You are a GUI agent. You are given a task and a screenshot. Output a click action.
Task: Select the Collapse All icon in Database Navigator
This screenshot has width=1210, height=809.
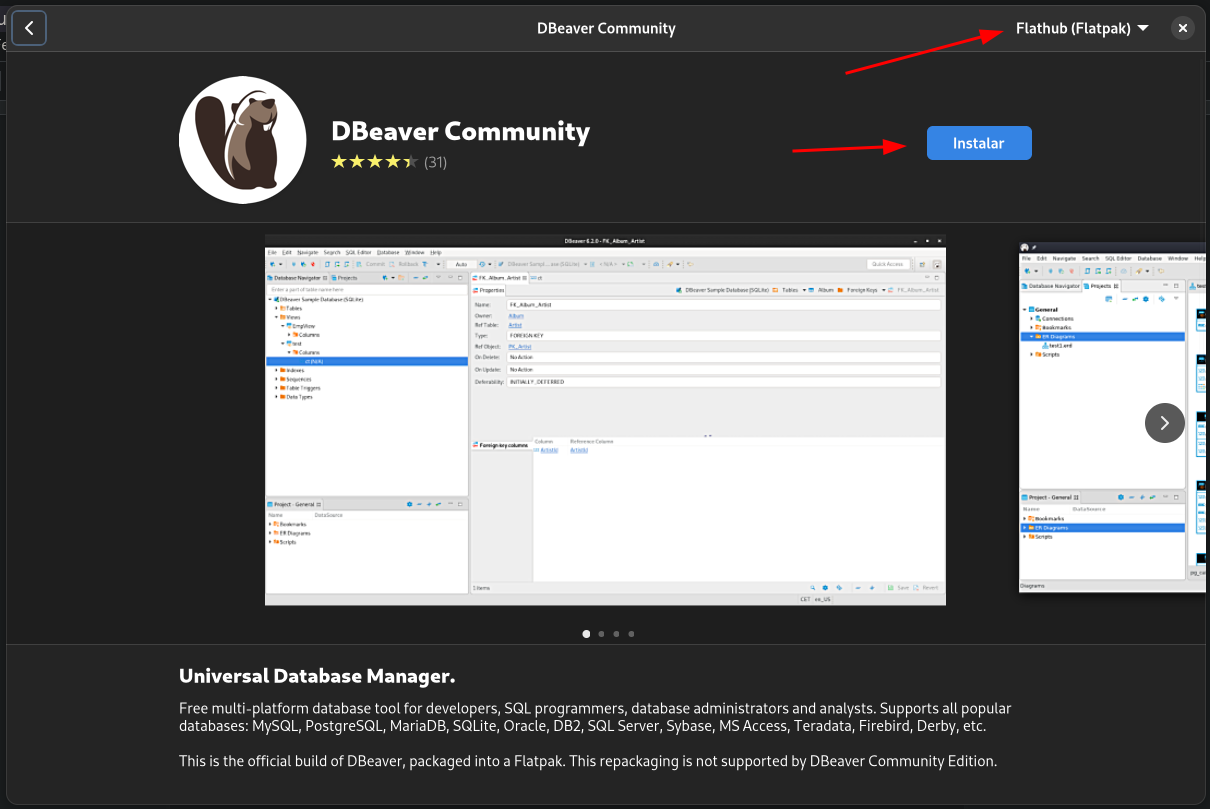pyautogui.click(x=415, y=278)
